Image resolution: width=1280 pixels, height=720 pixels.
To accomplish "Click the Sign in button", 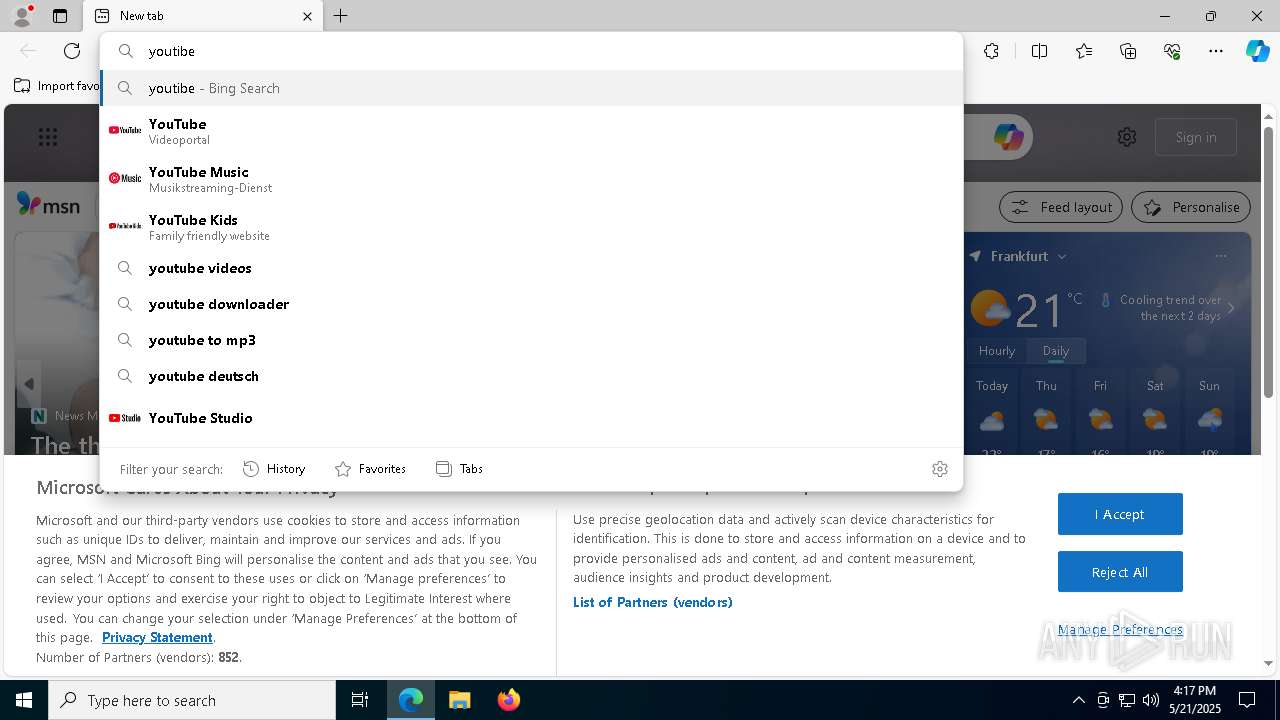I will tap(1196, 137).
